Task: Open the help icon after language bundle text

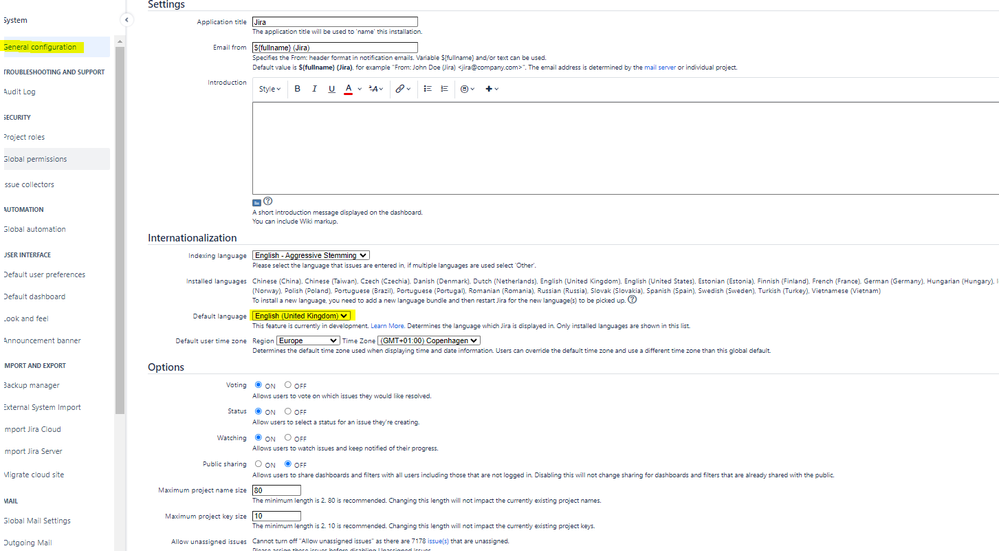Action: (632, 299)
